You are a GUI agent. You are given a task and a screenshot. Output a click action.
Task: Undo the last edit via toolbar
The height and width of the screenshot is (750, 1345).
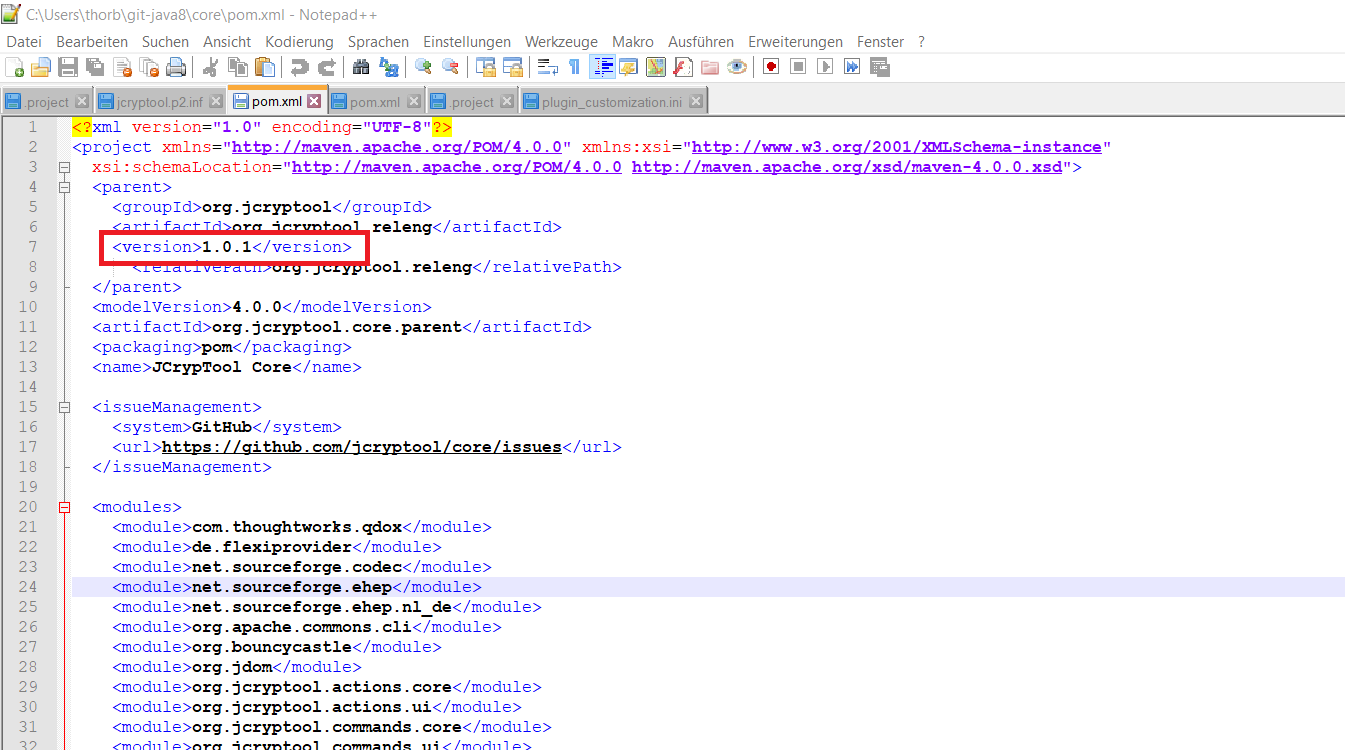pyautogui.click(x=299, y=67)
